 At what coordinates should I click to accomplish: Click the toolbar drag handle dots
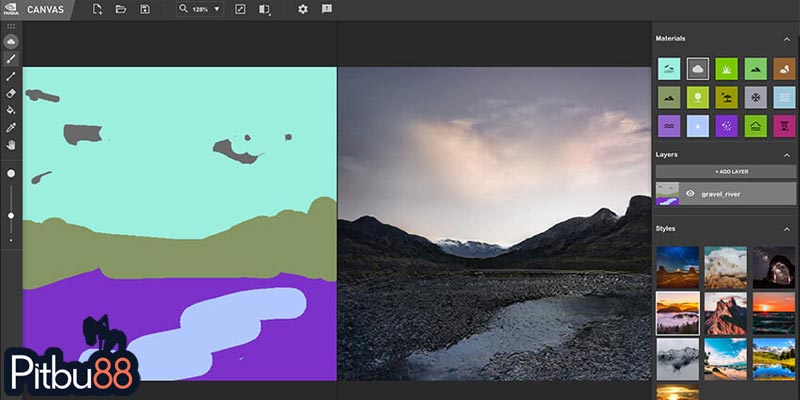tap(11, 27)
